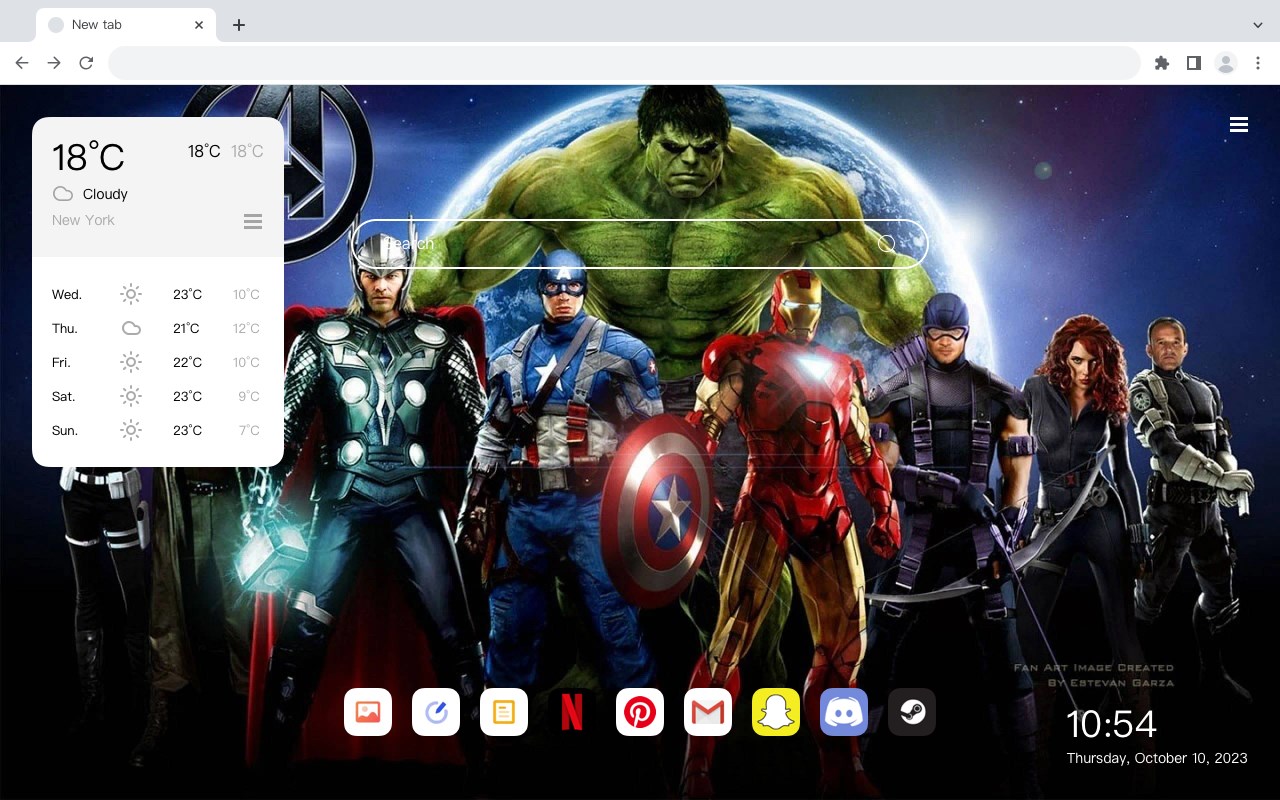The height and width of the screenshot is (800, 1280).
Task: Reload the page
Action: [x=86, y=63]
